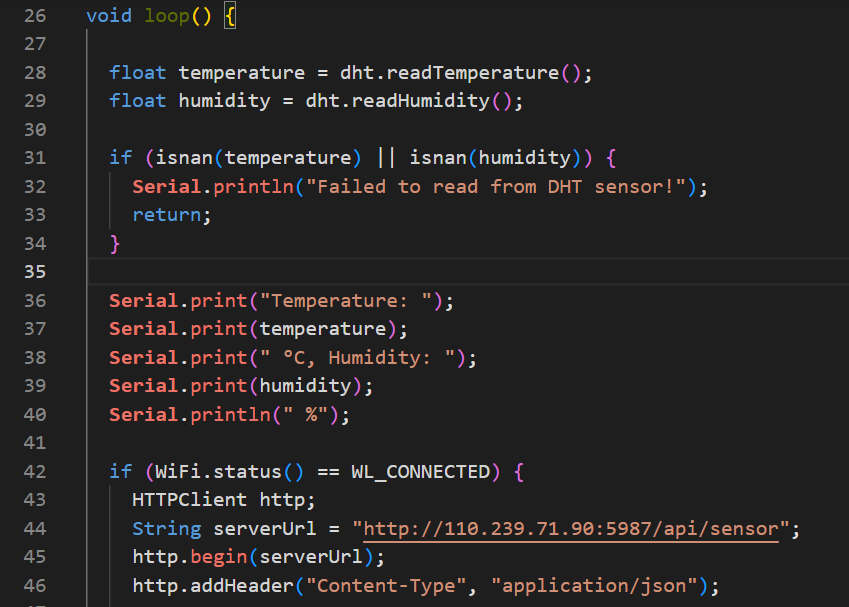This screenshot has width=849, height=607.
Task: Open the http://110.239.71.90:5987/api/sensor link
Action: coord(571,529)
